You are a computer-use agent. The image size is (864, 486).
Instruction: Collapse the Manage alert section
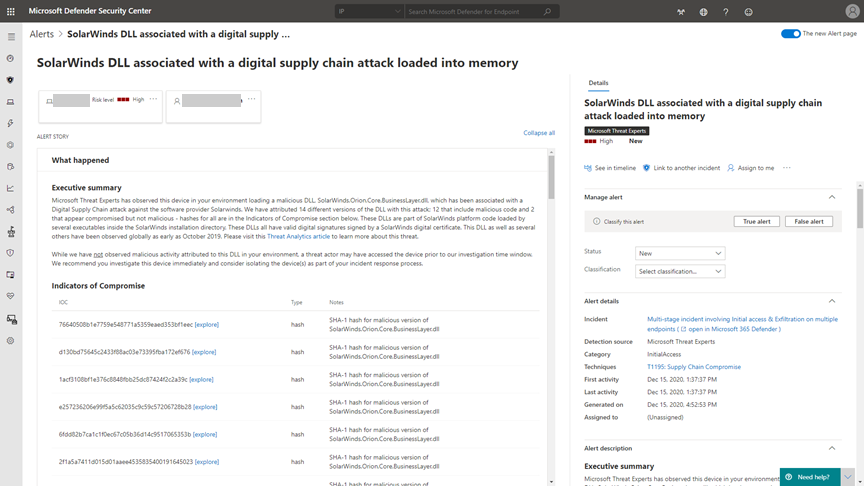tap(832, 197)
